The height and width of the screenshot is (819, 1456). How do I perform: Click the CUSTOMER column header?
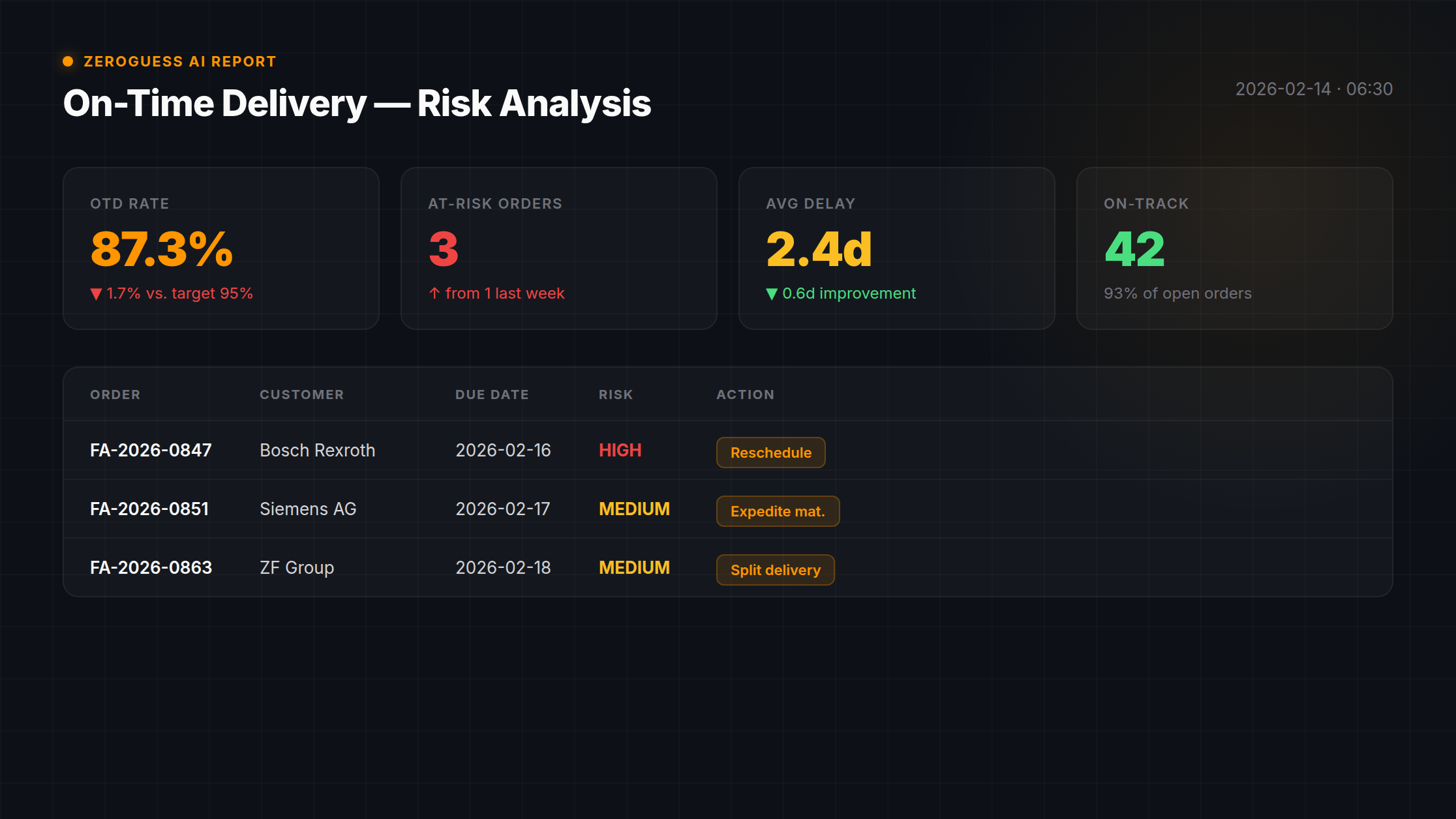point(302,394)
